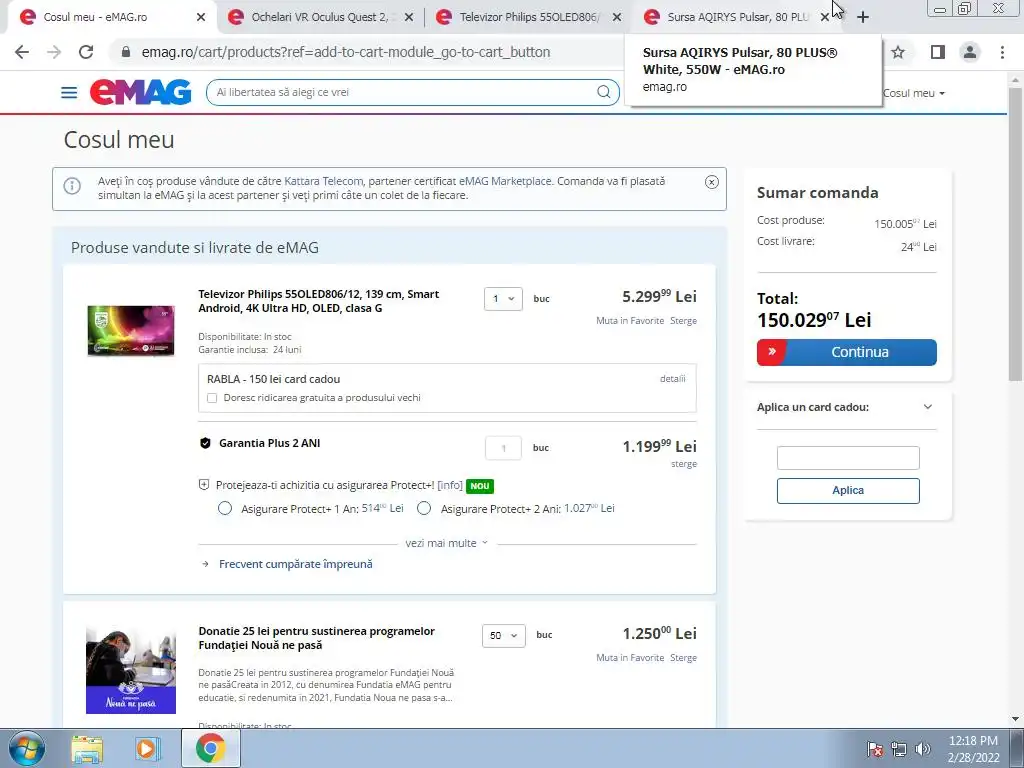Open File Explorer from the taskbar
Screen dimensions: 1024x768
87,748
